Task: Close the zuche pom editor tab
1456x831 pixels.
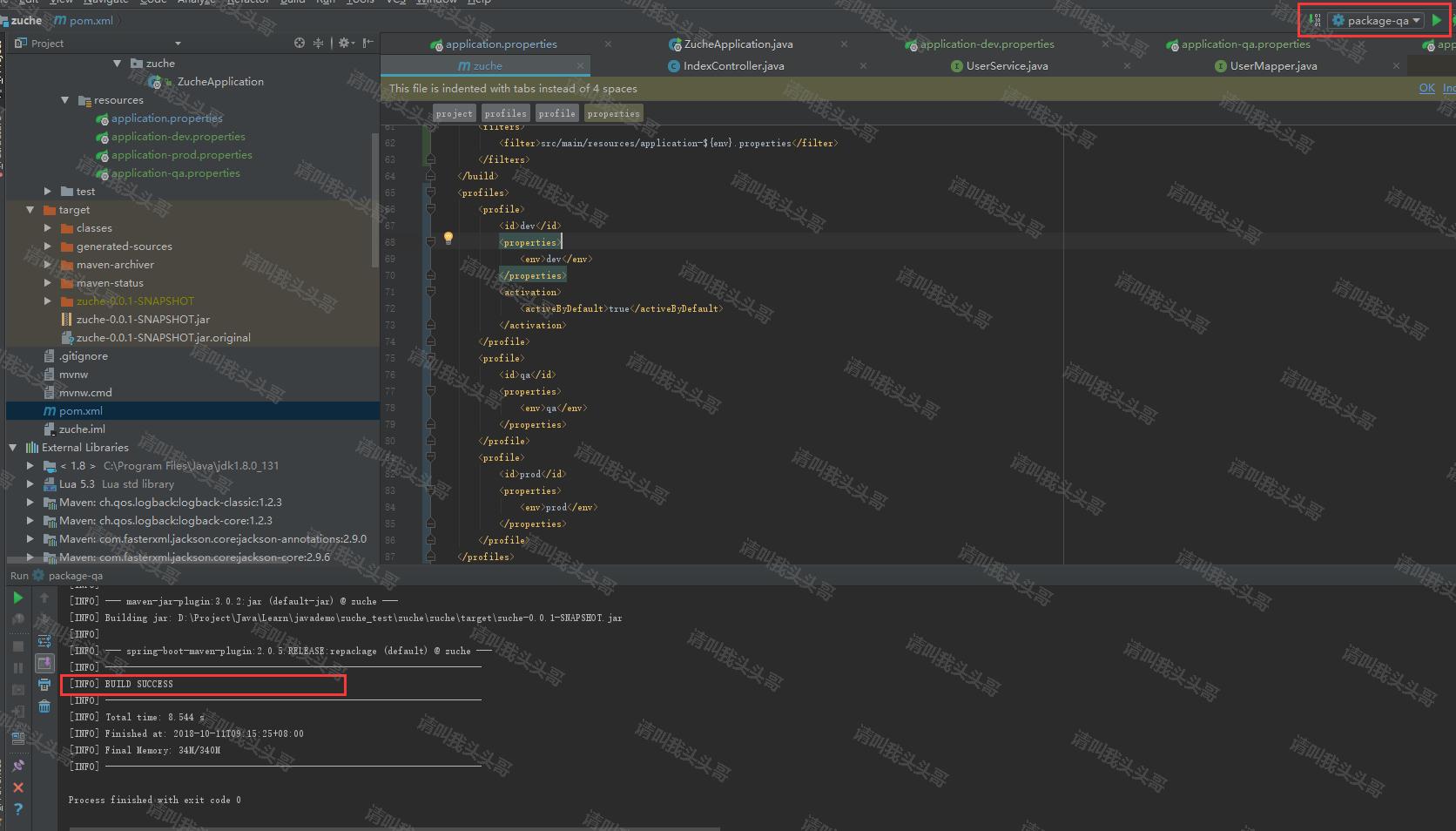Action: [580, 65]
